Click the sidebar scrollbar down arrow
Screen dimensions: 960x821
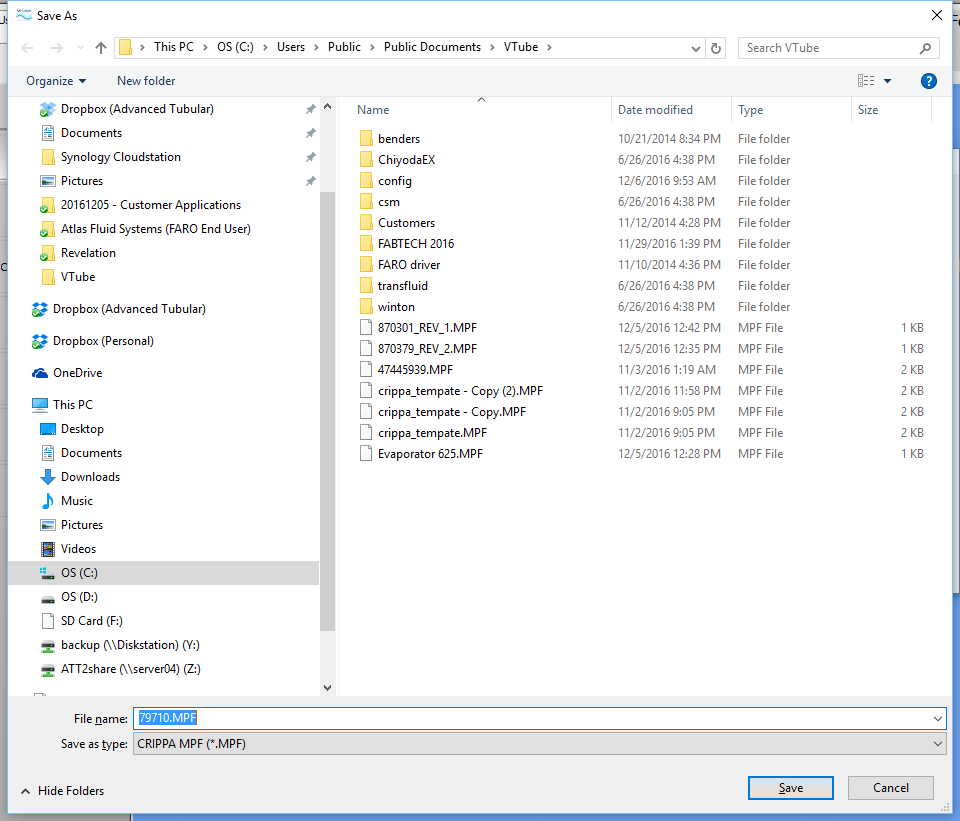pyautogui.click(x=327, y=688)
